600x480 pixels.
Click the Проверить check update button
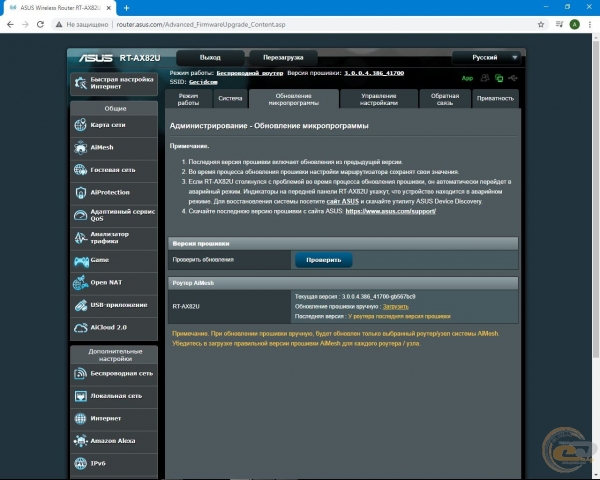pos(324,260)
